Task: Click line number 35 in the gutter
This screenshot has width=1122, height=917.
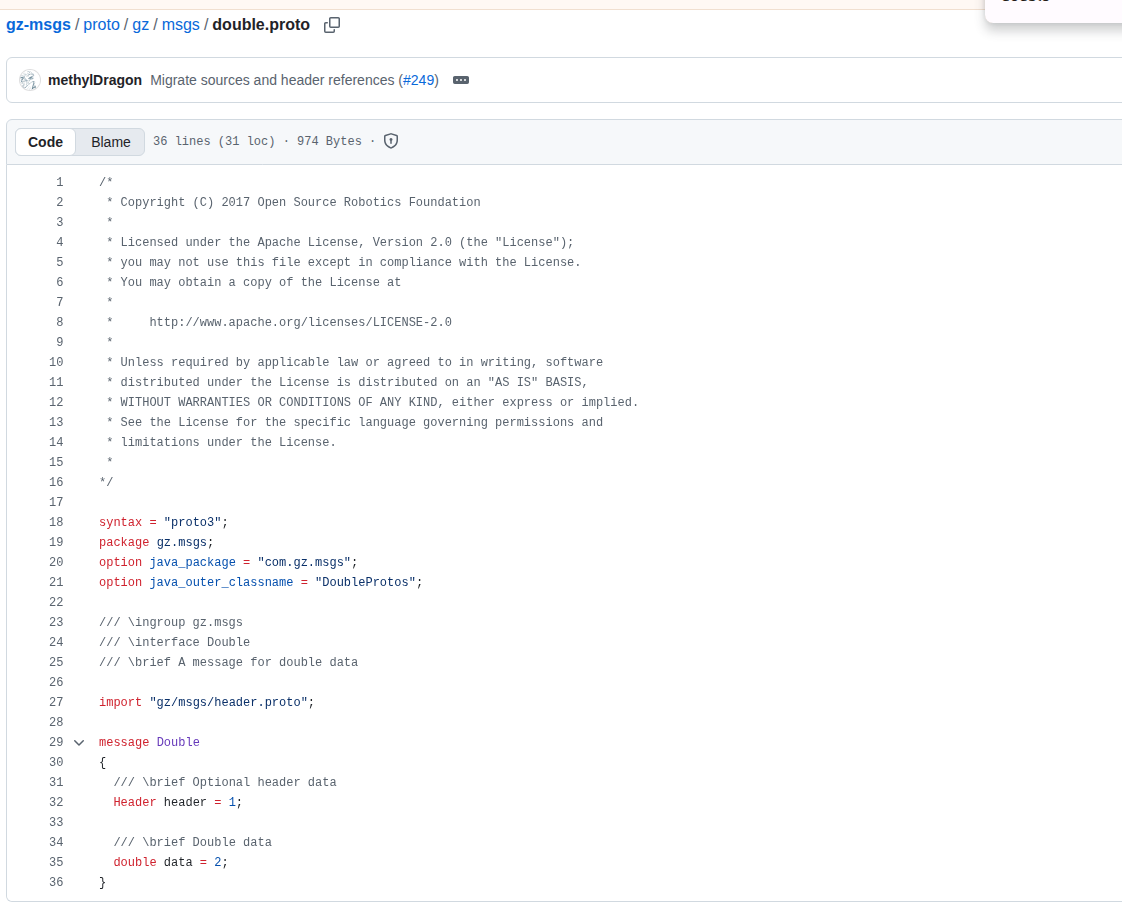Action: [56, 862]
